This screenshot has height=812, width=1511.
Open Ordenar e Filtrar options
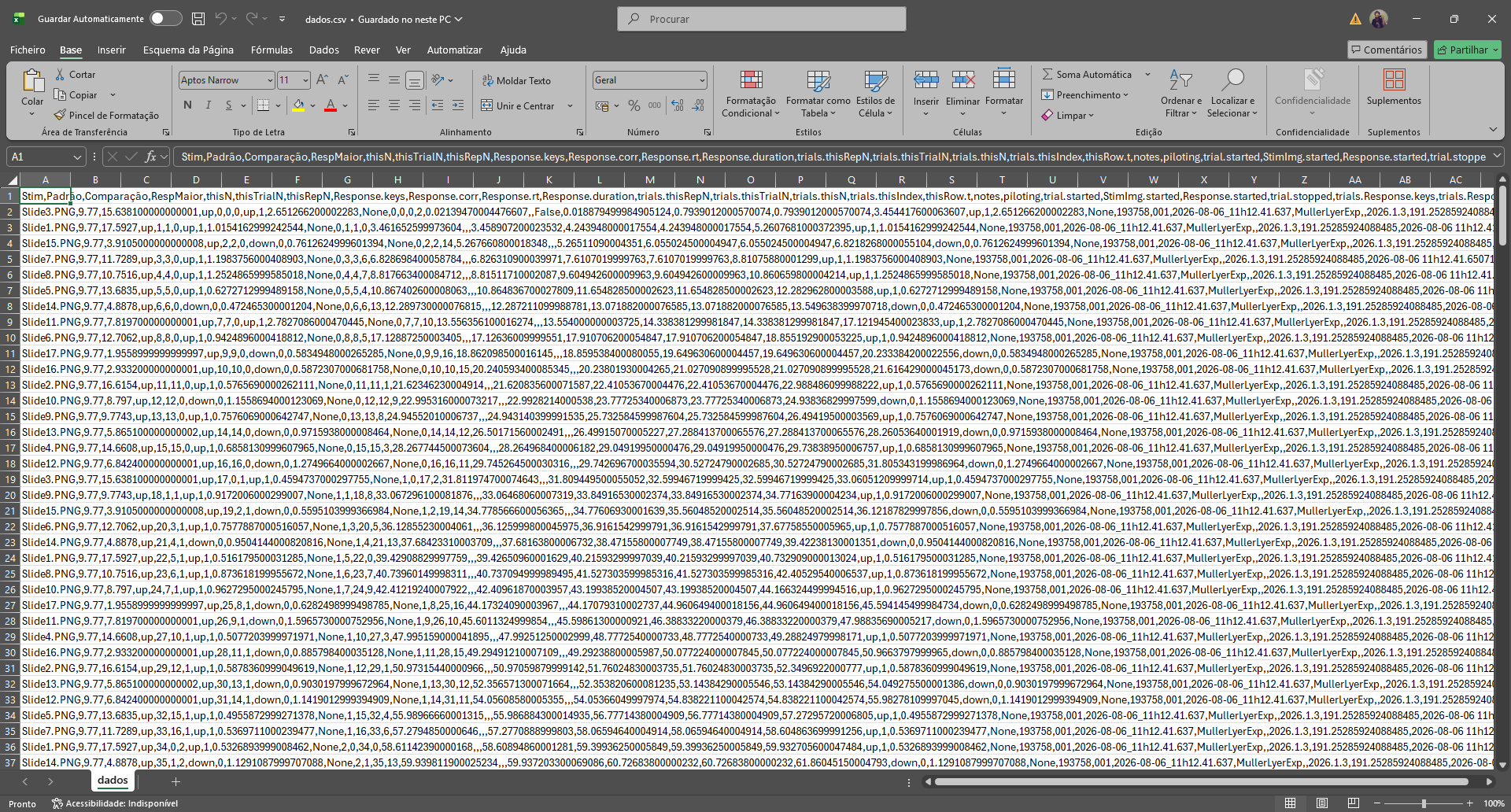click(x=1180, y=94)
